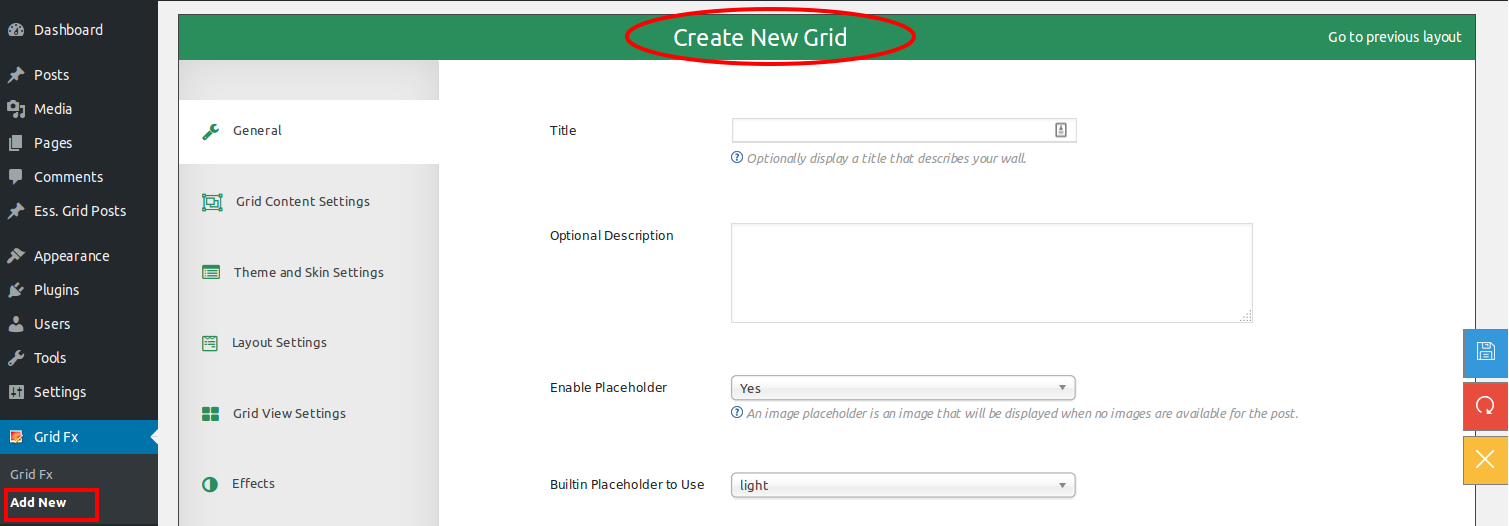Click the Grid Fx menu icon

(16, 437)
